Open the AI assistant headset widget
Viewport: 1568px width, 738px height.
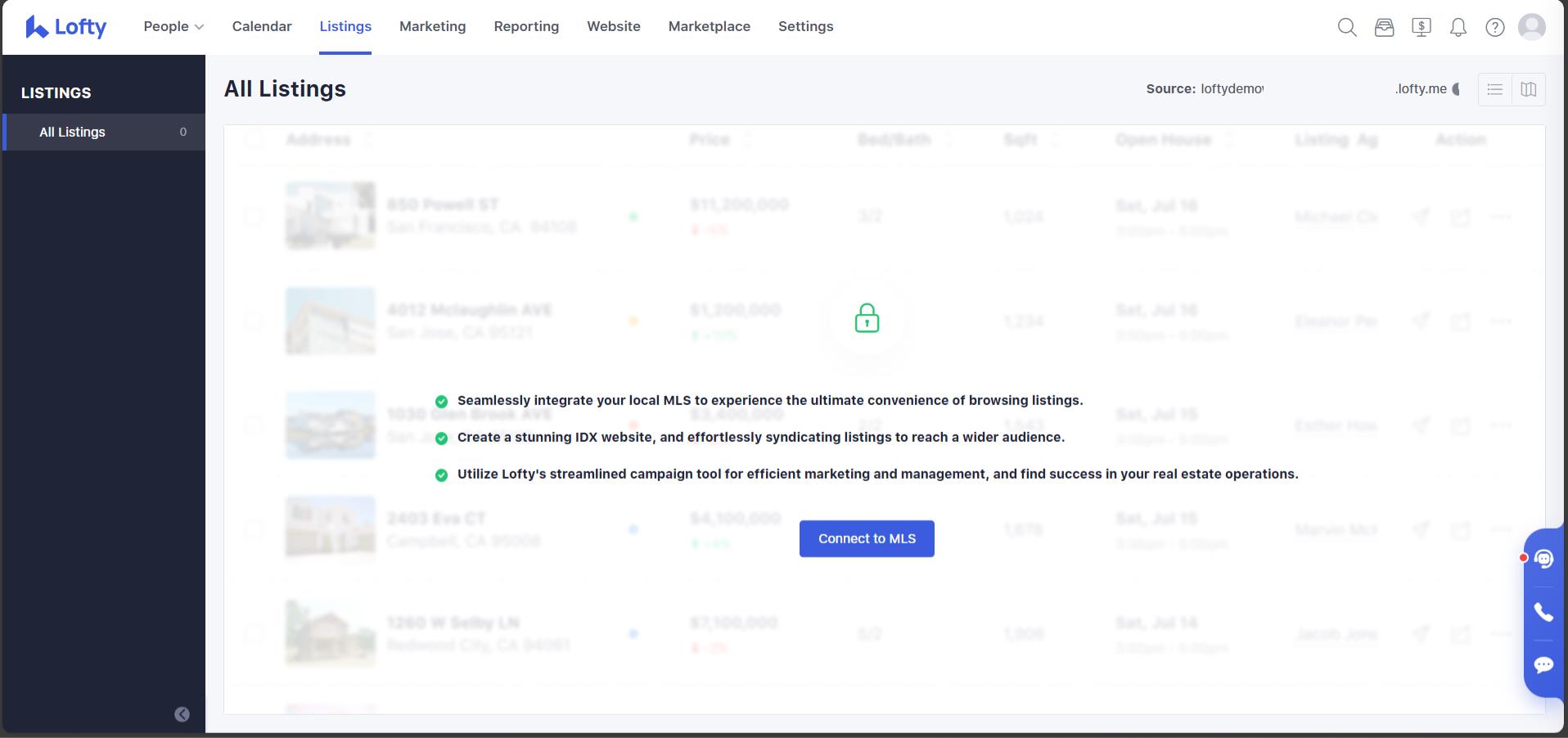[1543, 559]
